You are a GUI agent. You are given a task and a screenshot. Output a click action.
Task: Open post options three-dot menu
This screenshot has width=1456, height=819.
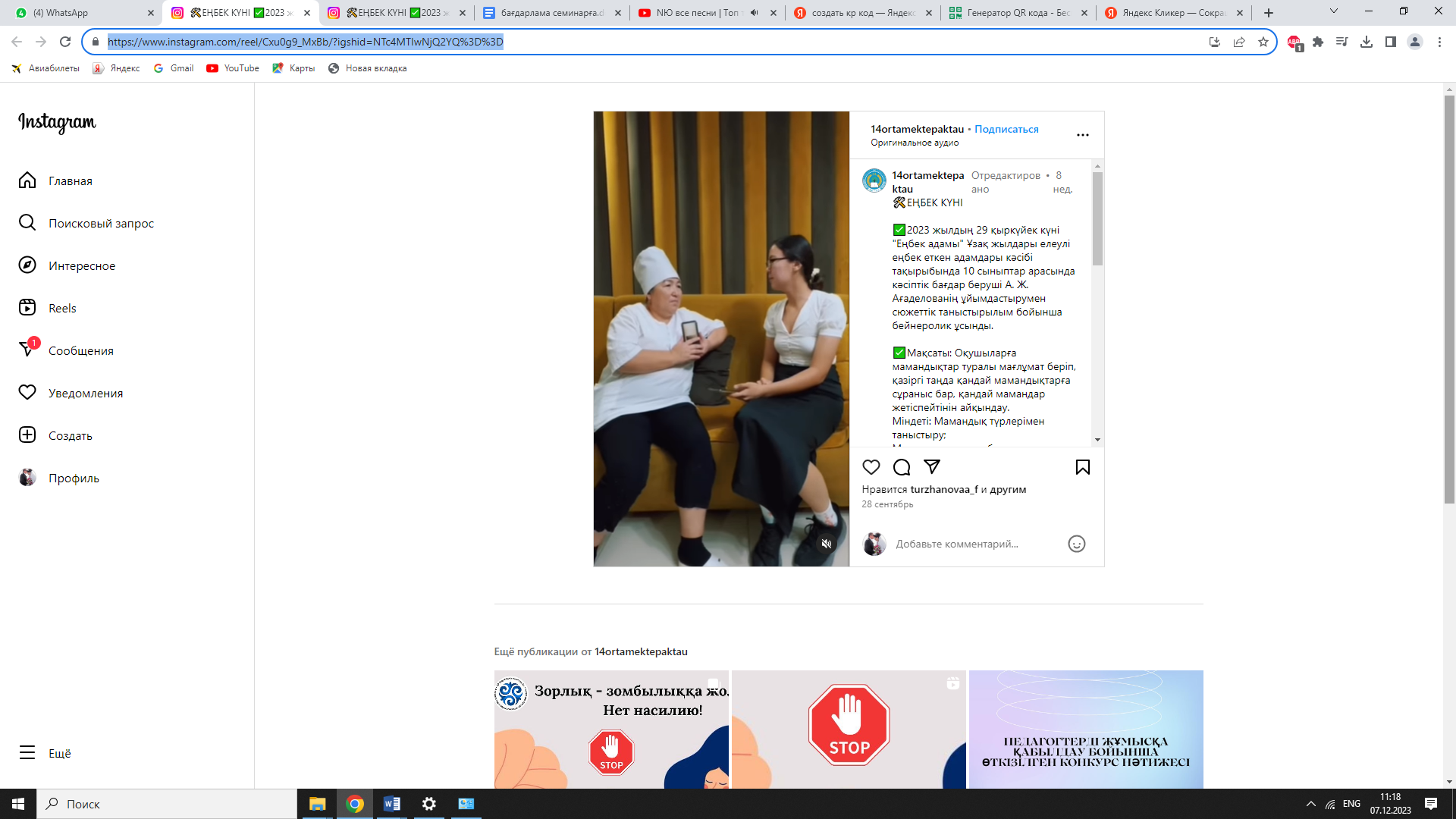tap(1082, 135)
